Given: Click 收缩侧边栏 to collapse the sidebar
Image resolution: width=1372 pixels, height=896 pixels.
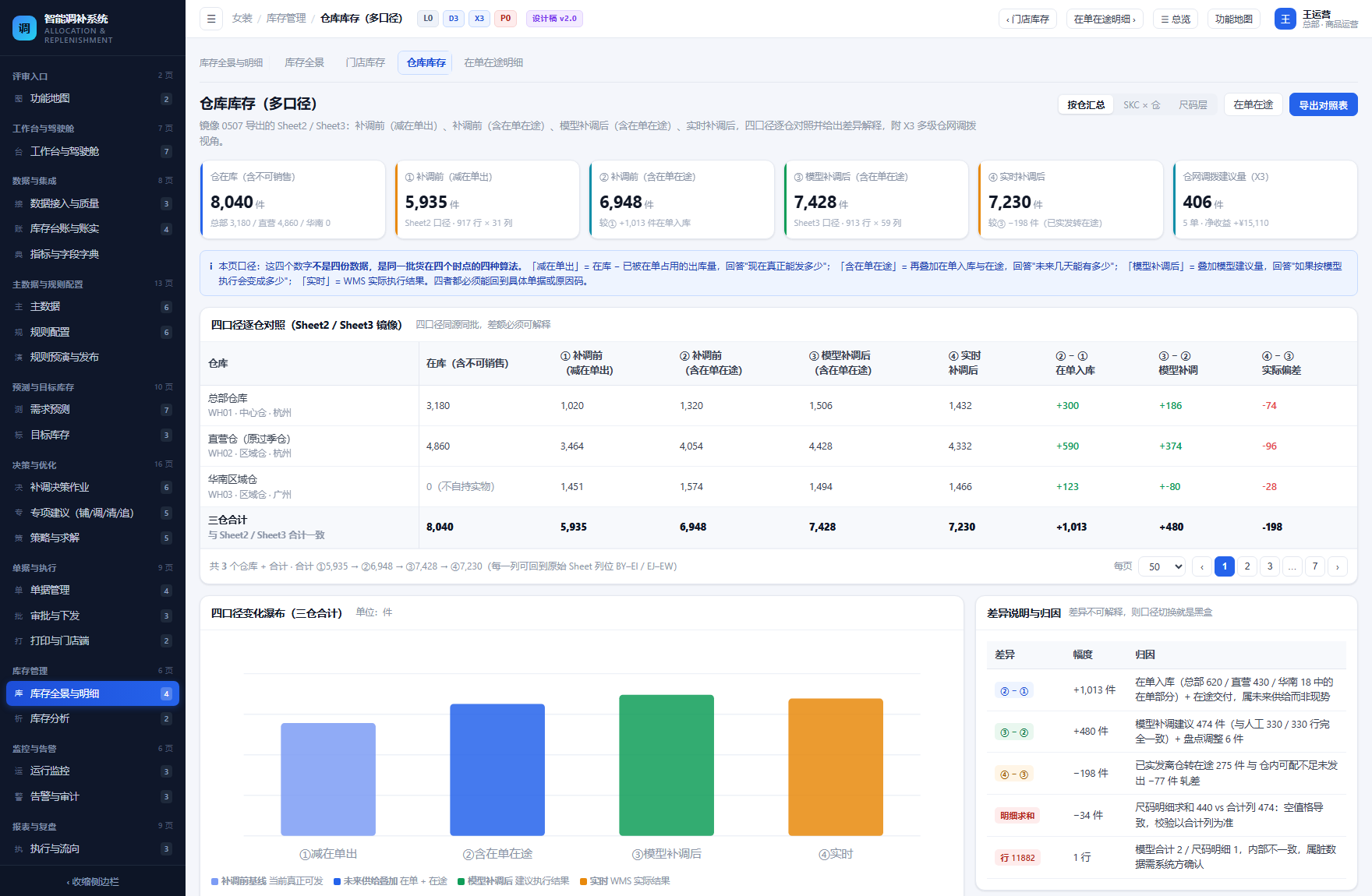Looking at the screenshot, I should coord(93,882).
